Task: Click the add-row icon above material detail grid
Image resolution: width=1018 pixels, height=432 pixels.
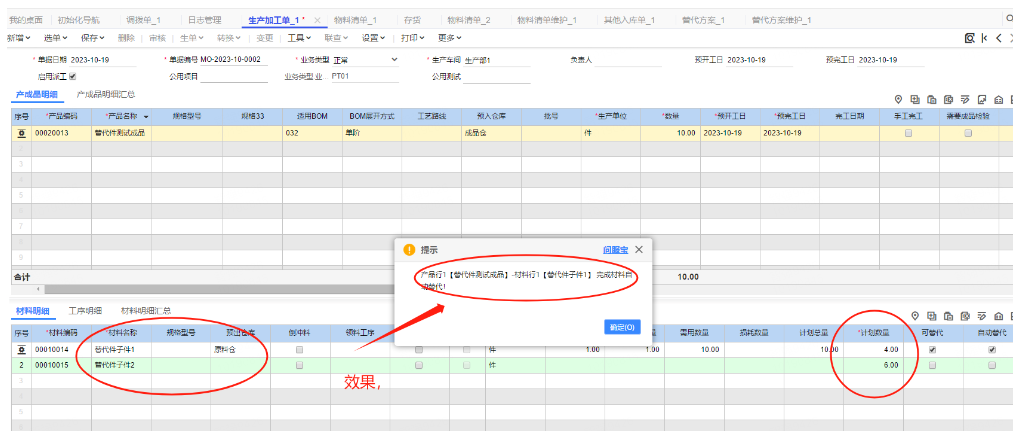Action: coord(932,316)
